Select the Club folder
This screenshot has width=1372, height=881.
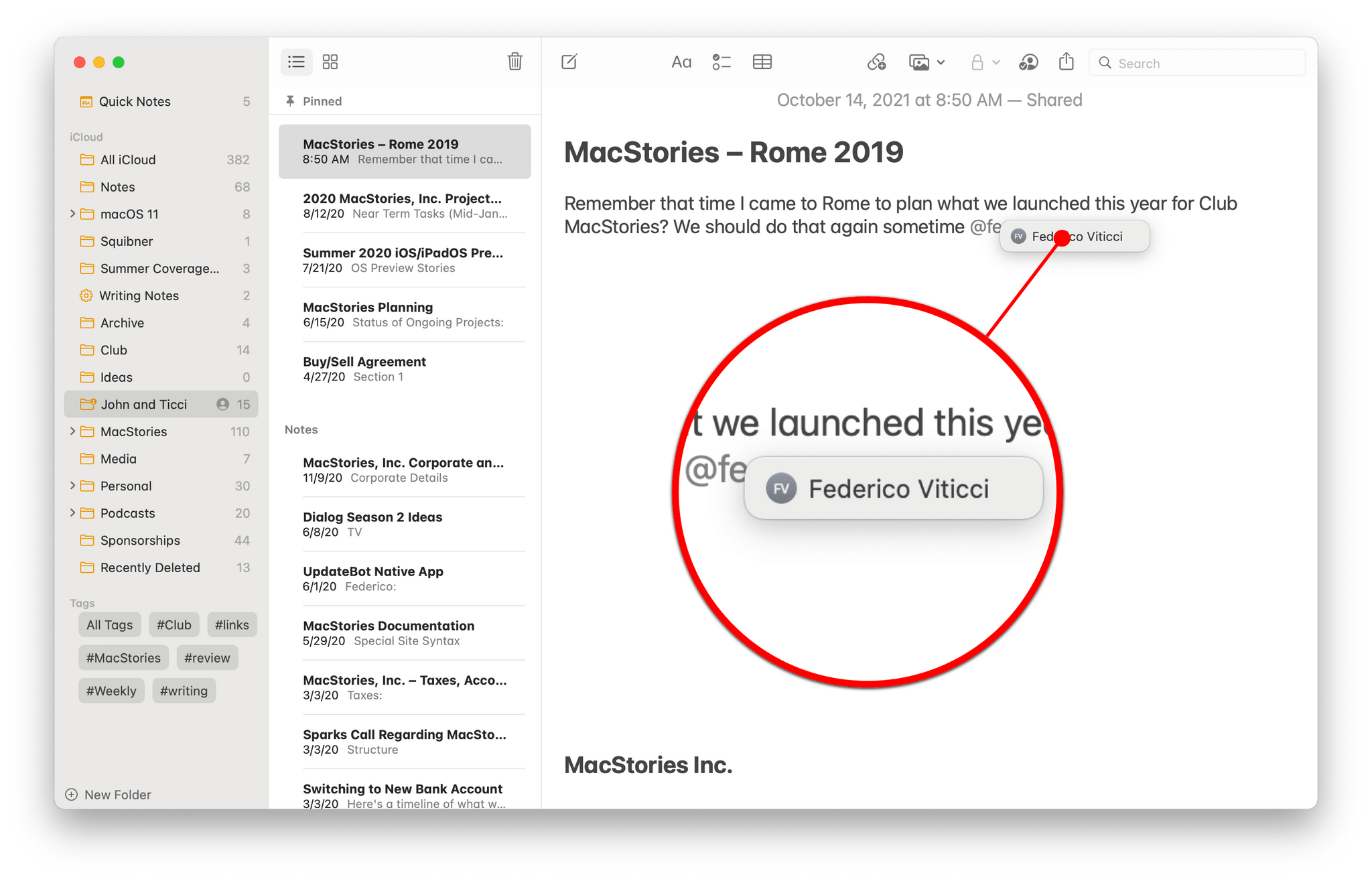tap(161, 350)
